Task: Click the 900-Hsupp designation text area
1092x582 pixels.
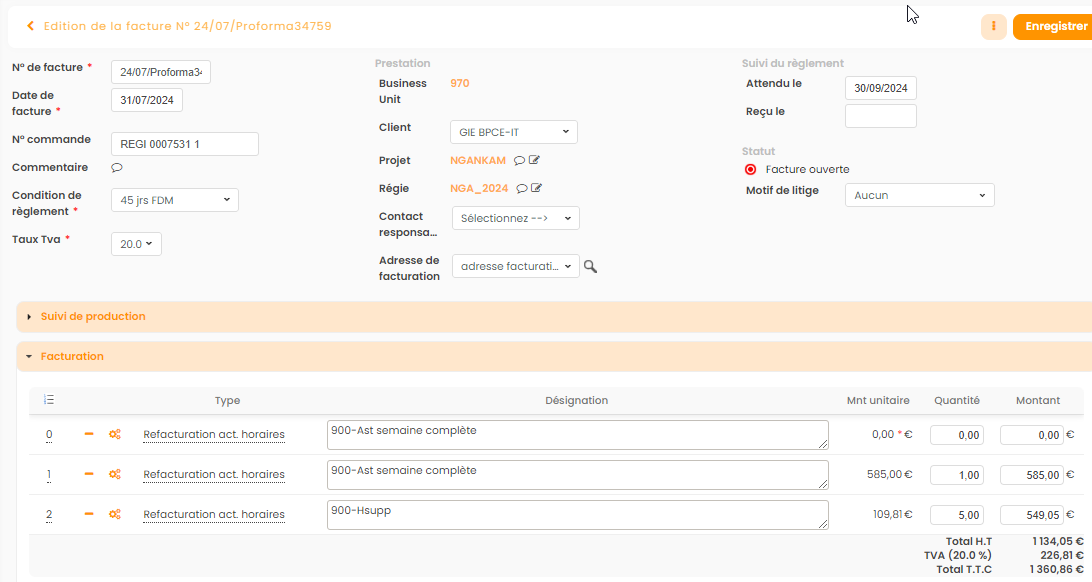Action: click(577, 514)
